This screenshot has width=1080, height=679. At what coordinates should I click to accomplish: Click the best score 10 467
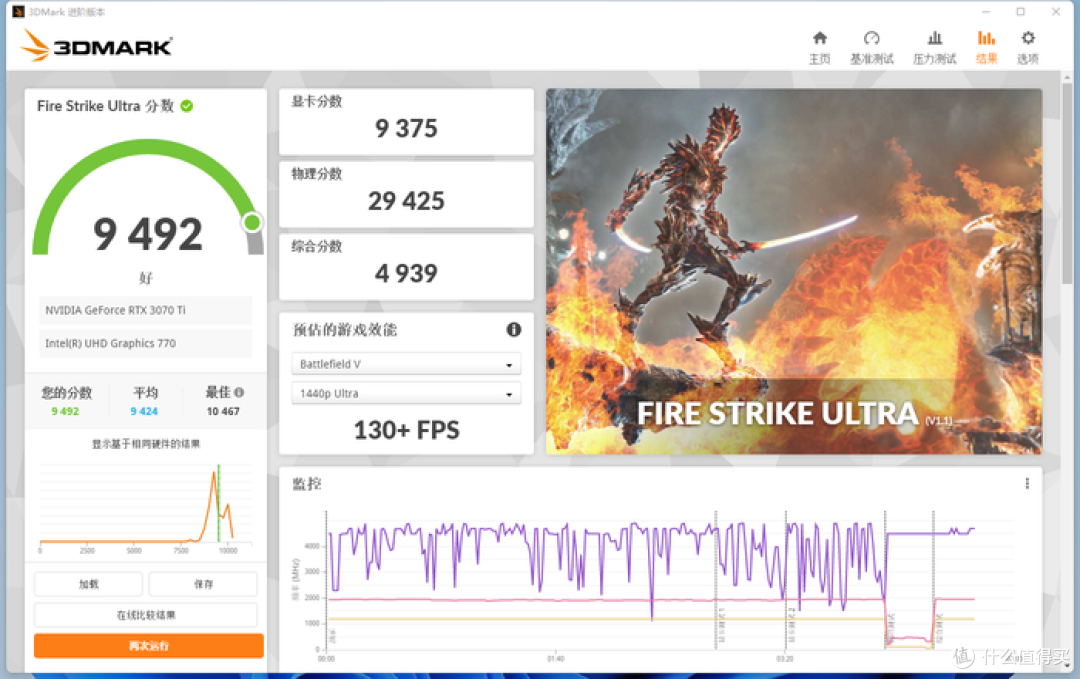coord(223,411)
